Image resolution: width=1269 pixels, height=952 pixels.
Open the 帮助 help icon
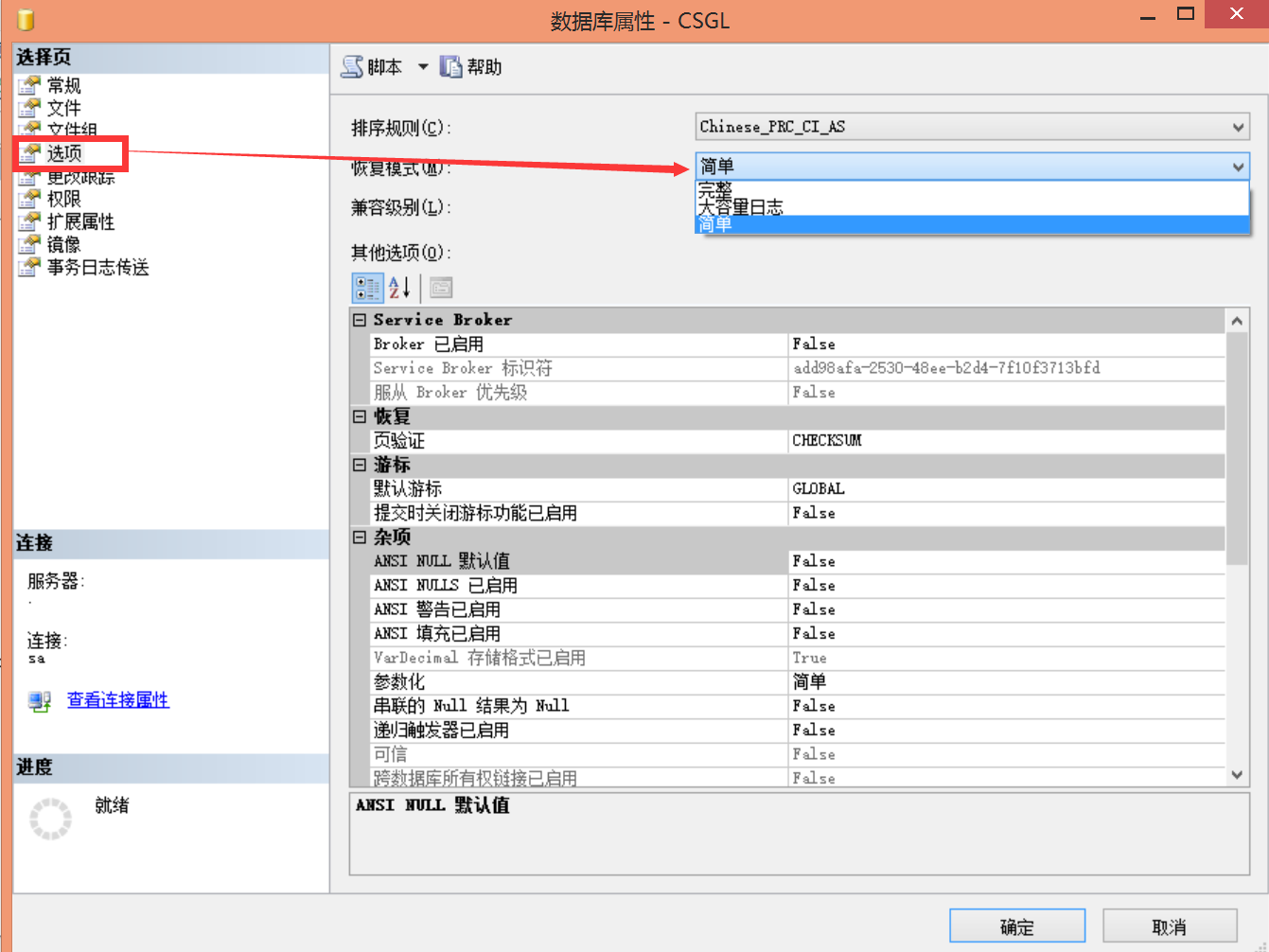(451, 67)
